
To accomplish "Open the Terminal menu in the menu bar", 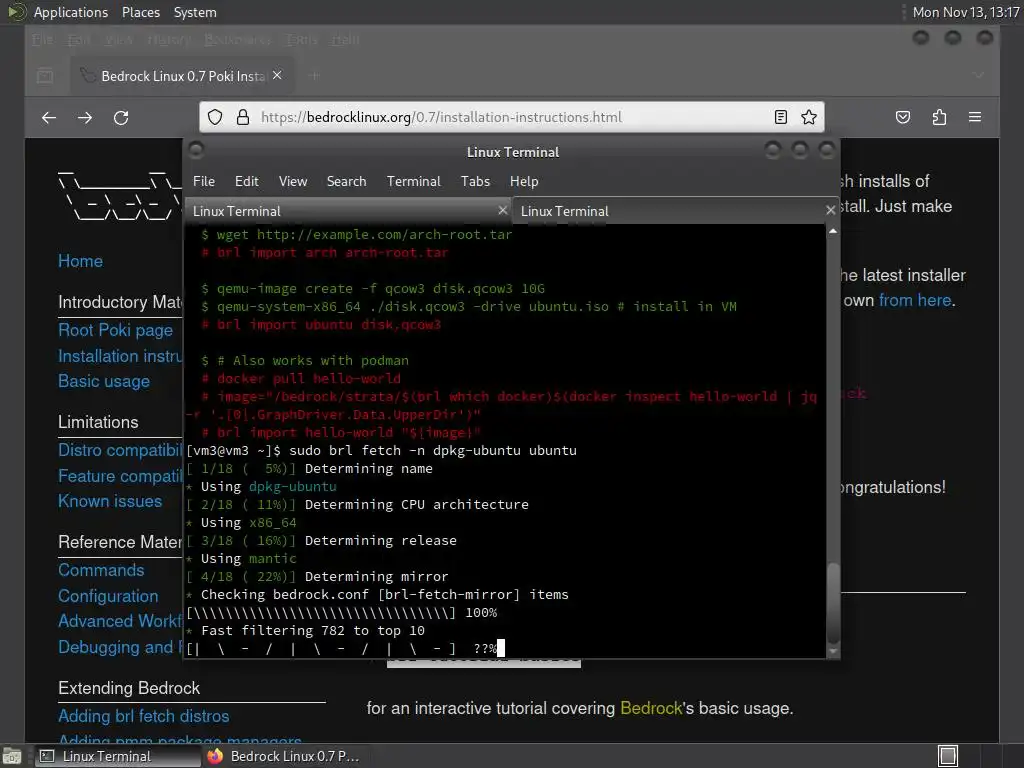I will tap(413, 182).
